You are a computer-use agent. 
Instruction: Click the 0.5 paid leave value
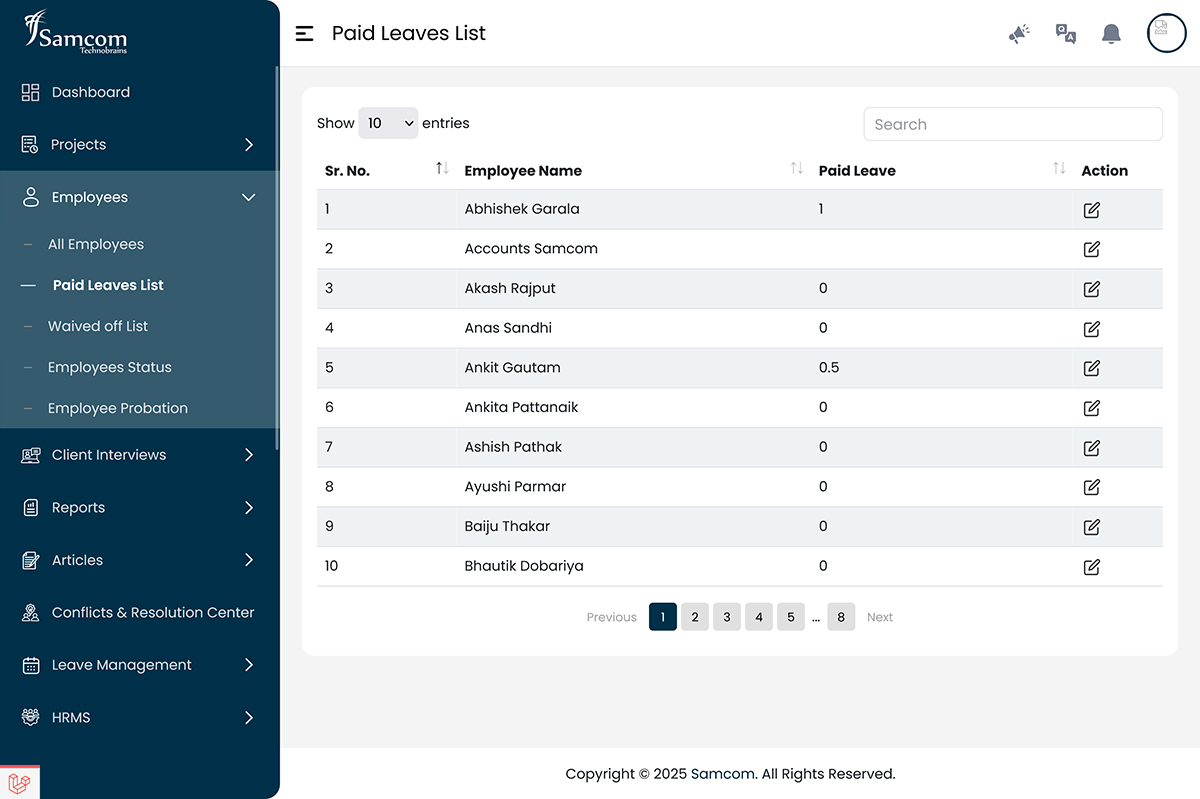829,367
